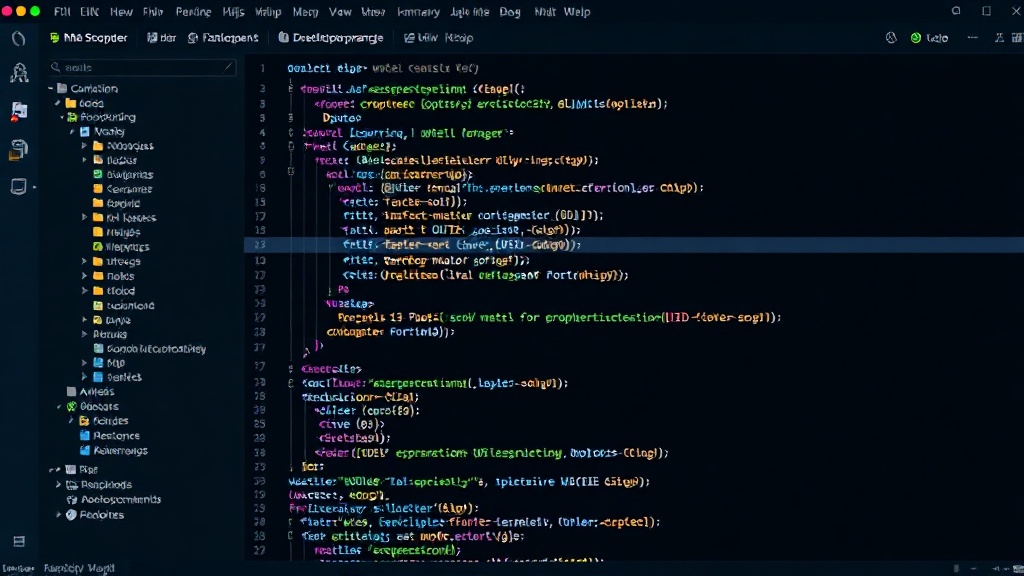Click the globe icon in top-right toolbar
This screenshot has width=1024, height=576.
(x=891, y=38)
